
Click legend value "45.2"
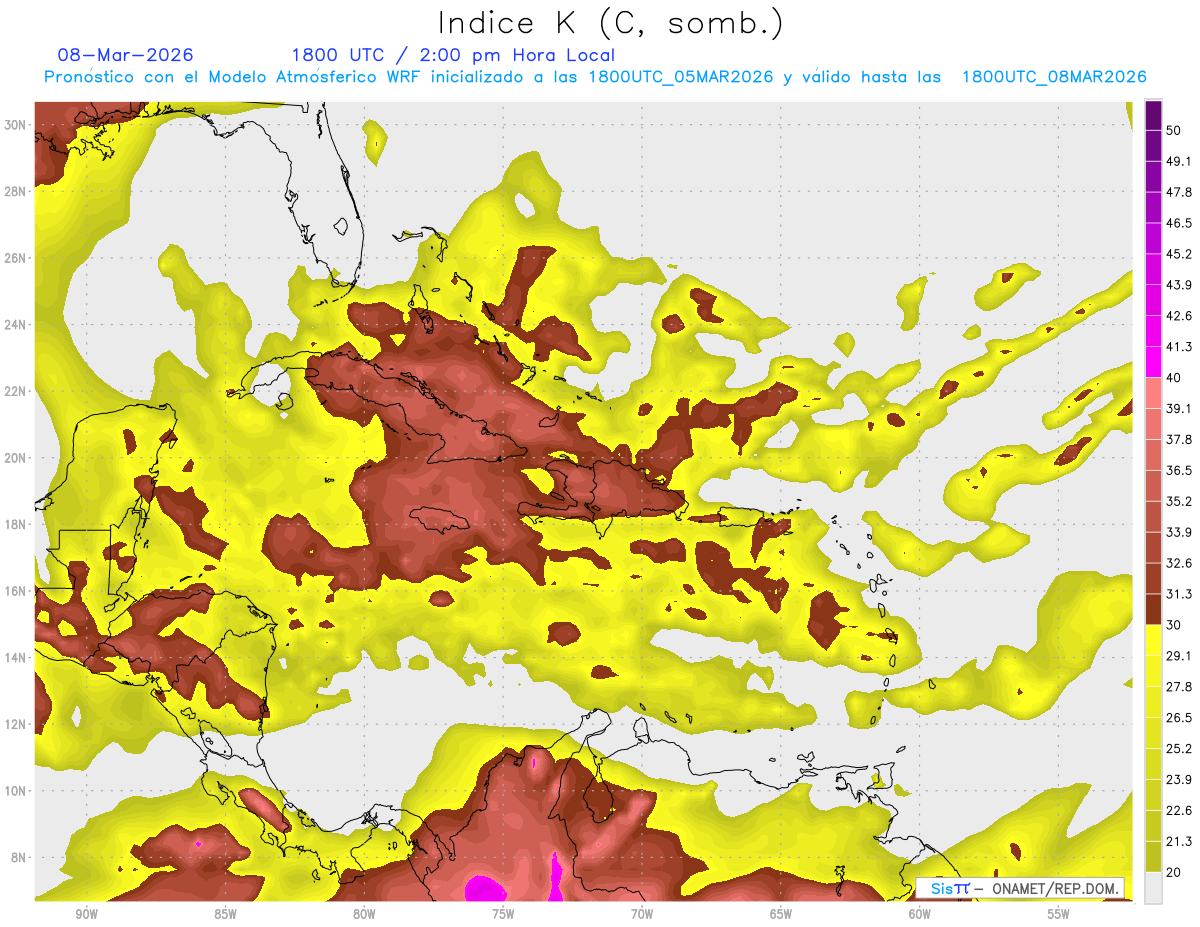[x=1179, y=254]
